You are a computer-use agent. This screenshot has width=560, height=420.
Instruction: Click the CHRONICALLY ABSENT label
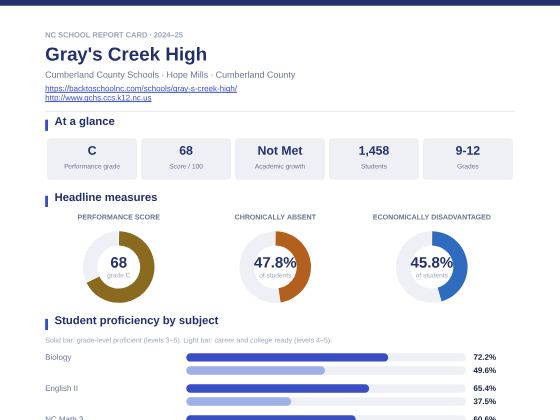click(275, 217)
